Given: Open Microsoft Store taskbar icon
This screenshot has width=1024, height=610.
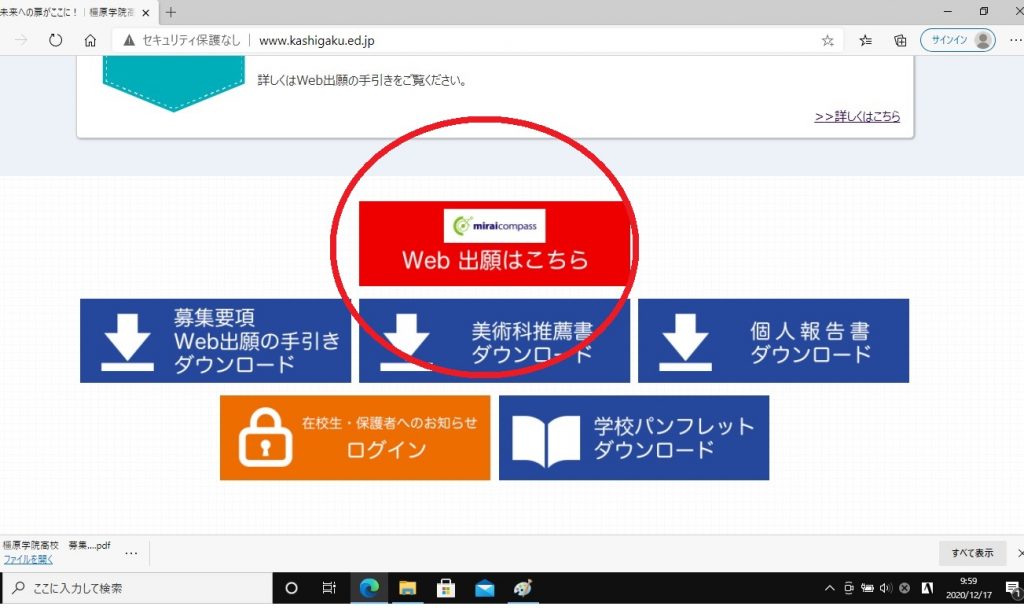Looking at the screenshot, I should click(x=446, y=588).
